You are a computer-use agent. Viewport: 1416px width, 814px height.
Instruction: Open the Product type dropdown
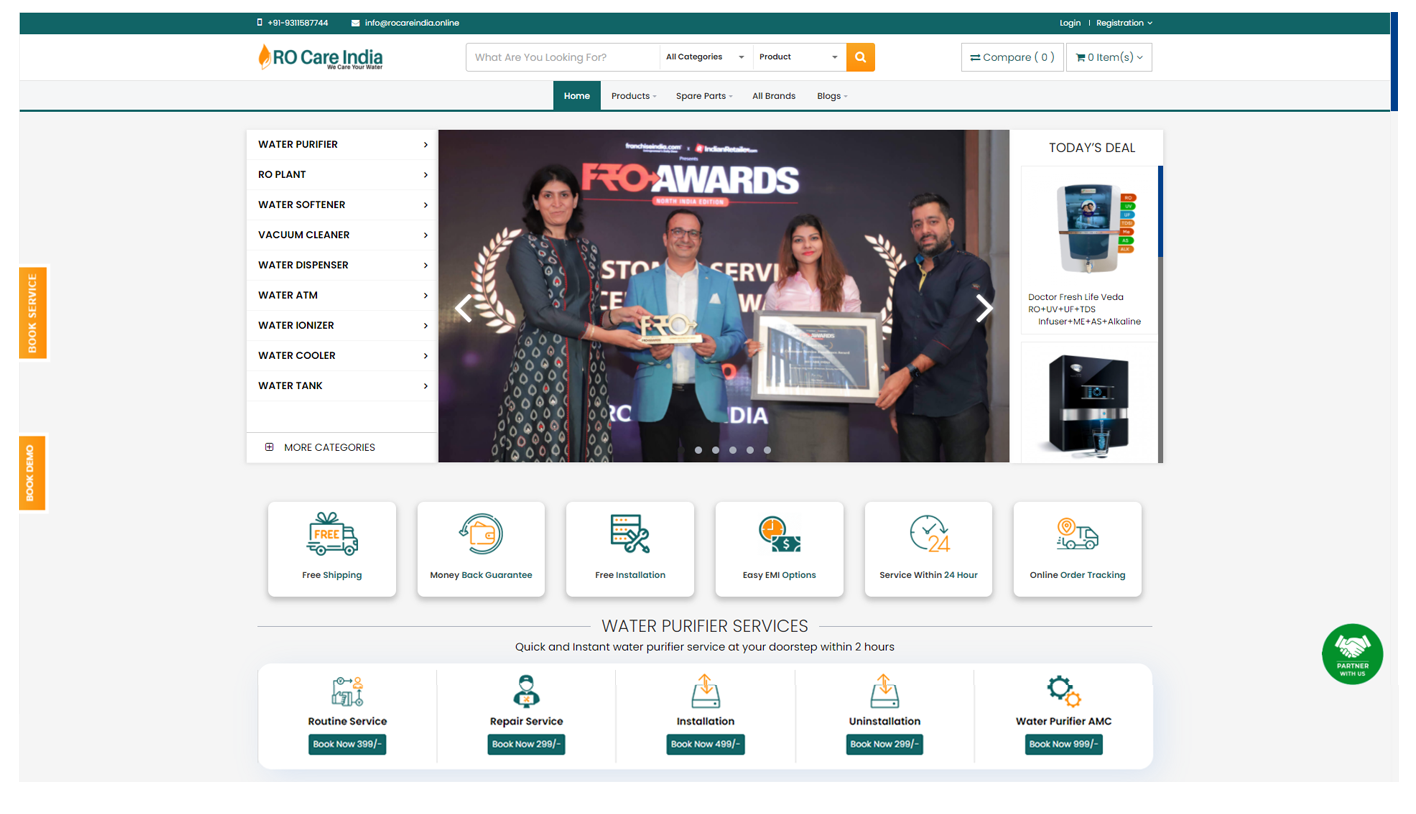click(799, 57)
